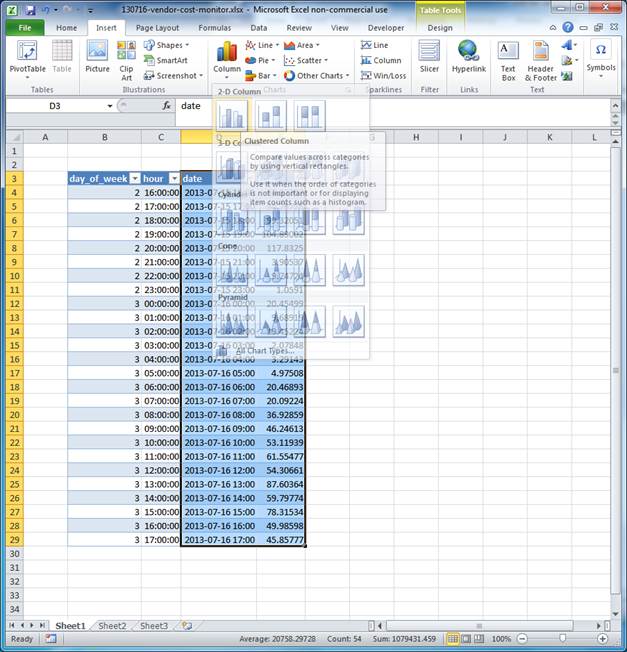Click the Slicer filter icon
The height and width of the screenshot is (652, 627).
(429, 56)
